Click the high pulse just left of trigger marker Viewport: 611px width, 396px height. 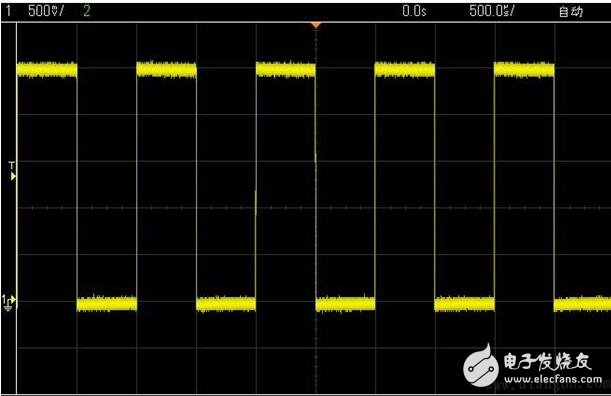click(286, 69)
